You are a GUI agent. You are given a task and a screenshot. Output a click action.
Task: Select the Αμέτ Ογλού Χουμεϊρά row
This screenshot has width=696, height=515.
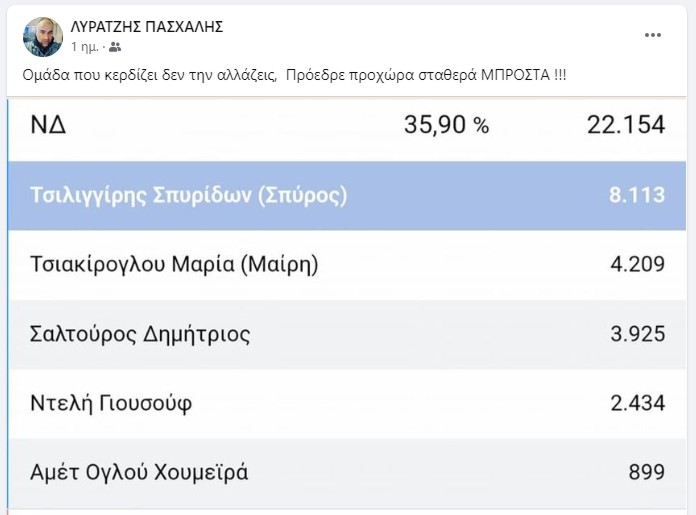point(347,473)
